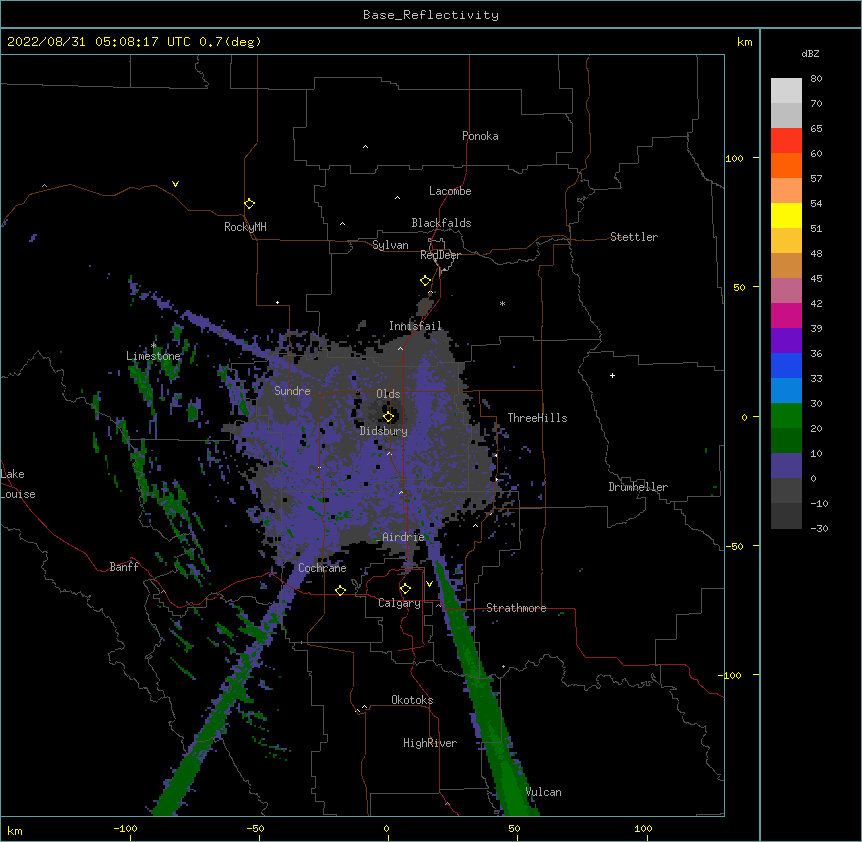
Task: Click the yellow V marker northwest of RockyMH
Action: click(x=175, y=184)
